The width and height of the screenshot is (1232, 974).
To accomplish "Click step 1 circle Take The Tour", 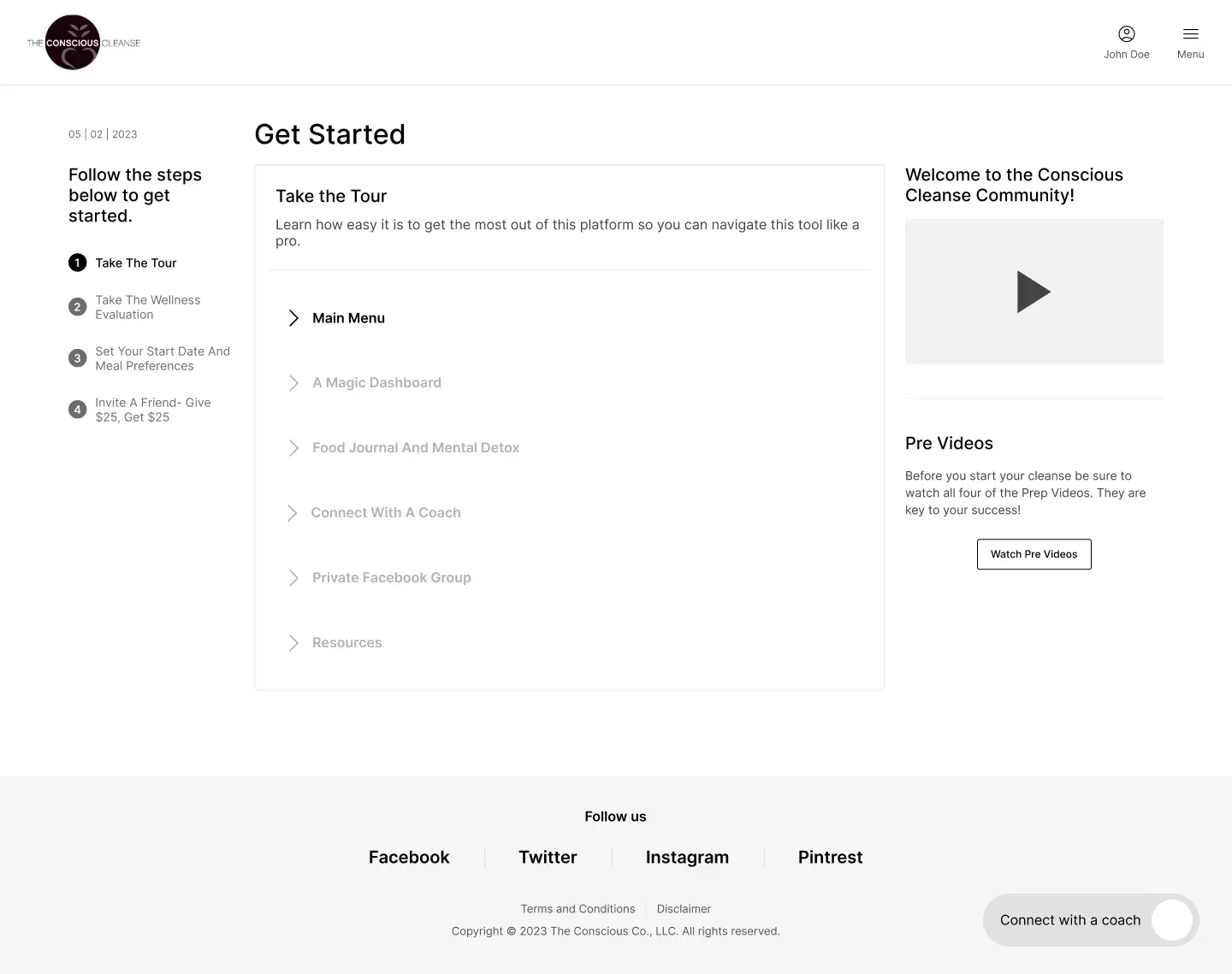I will coord(78,263).
